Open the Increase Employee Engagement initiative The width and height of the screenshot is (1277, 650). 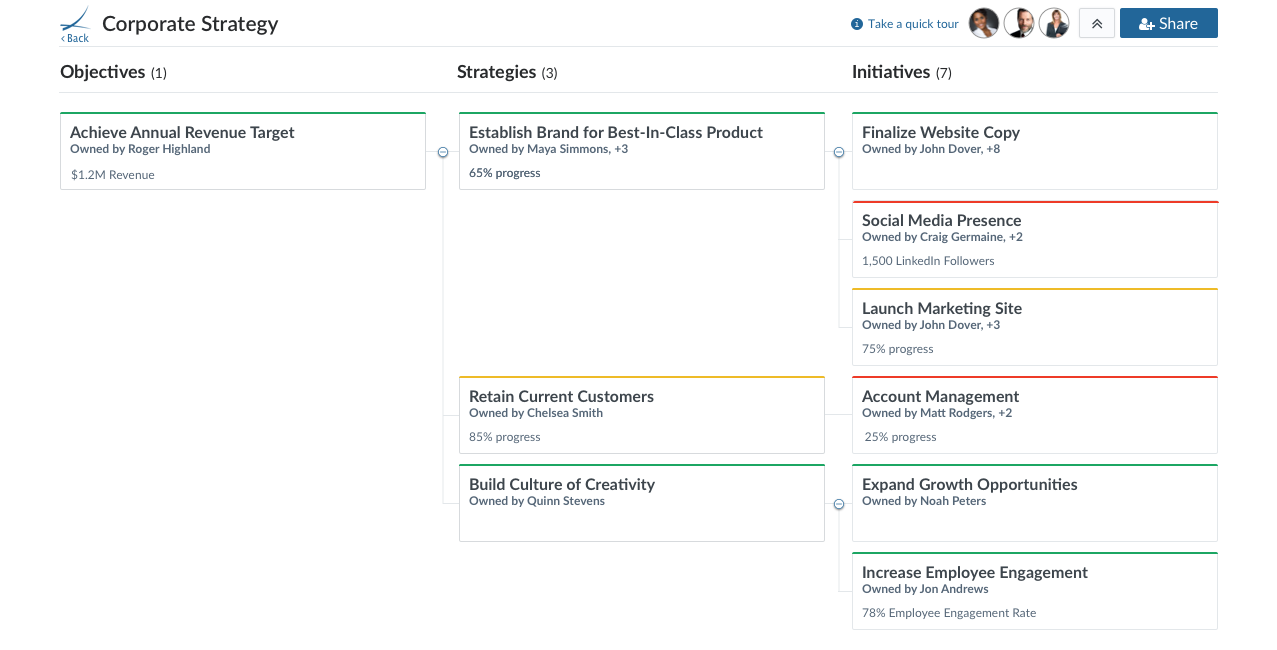(1035, 591)
